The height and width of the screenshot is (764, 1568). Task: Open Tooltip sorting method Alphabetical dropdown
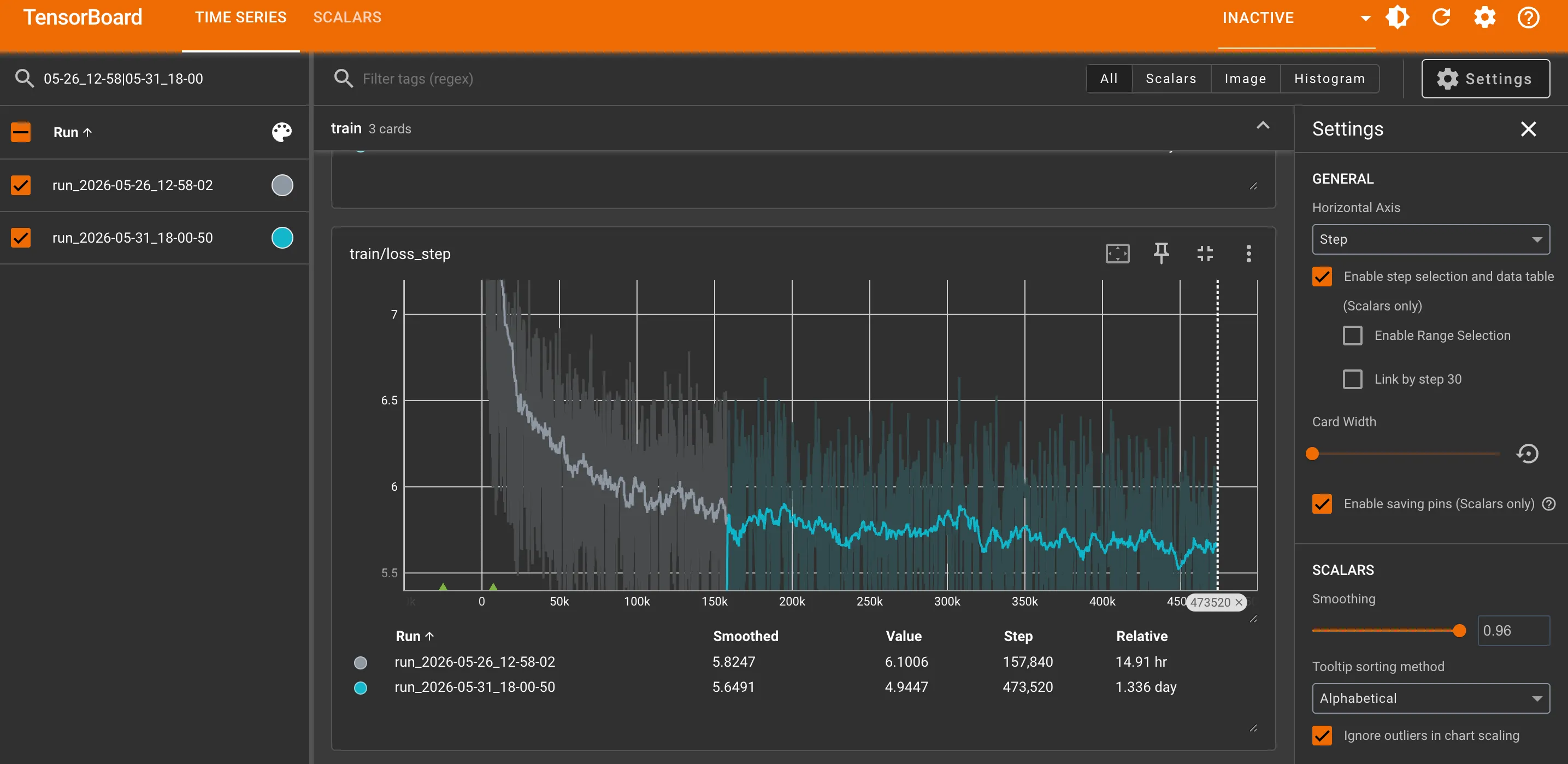click(x=1430, y=698)
